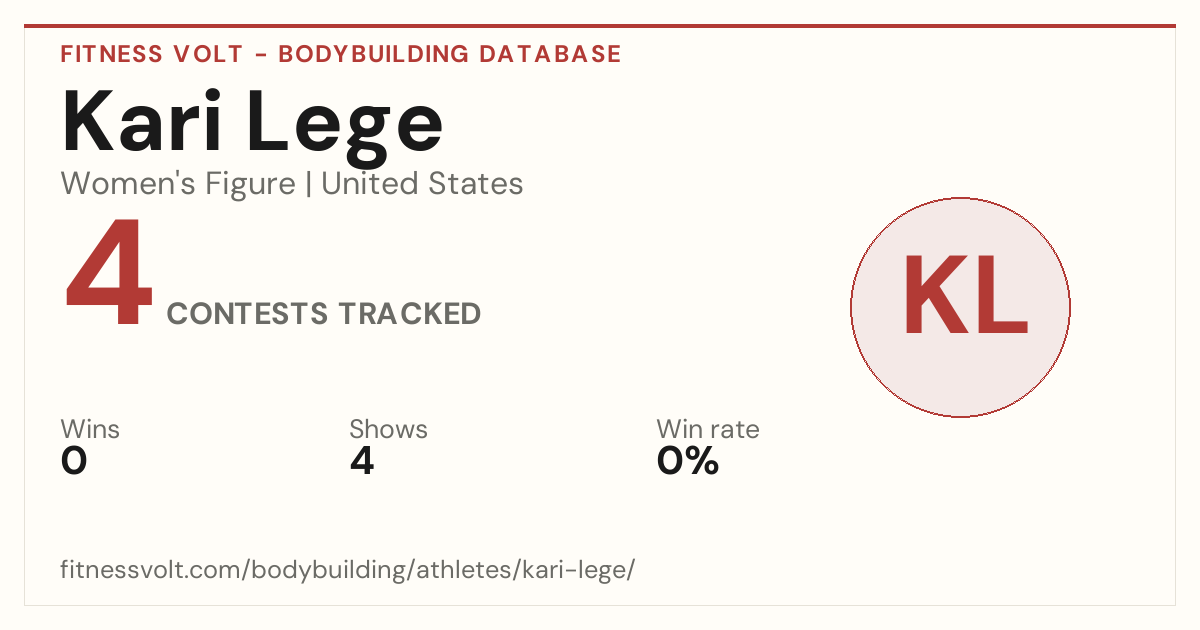The height and width of the screenshot is (630, 1200).
Task: Click the Kari Lege name heading
Action: point(252,124)
